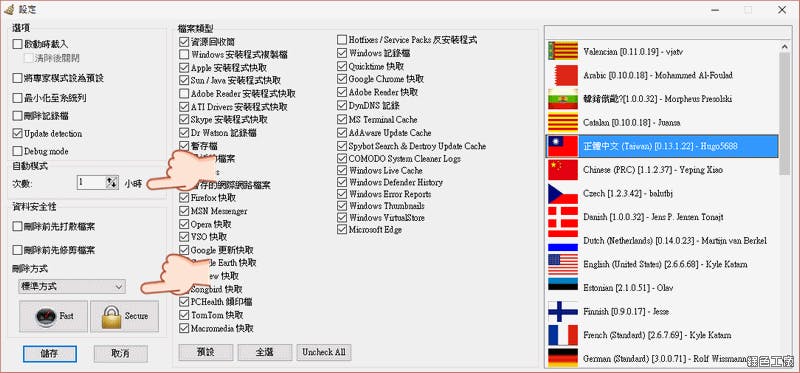The height and width of the screenshot is (373, 800).
Task: Click the Taiwan flag icon
Action: (563, 146)
